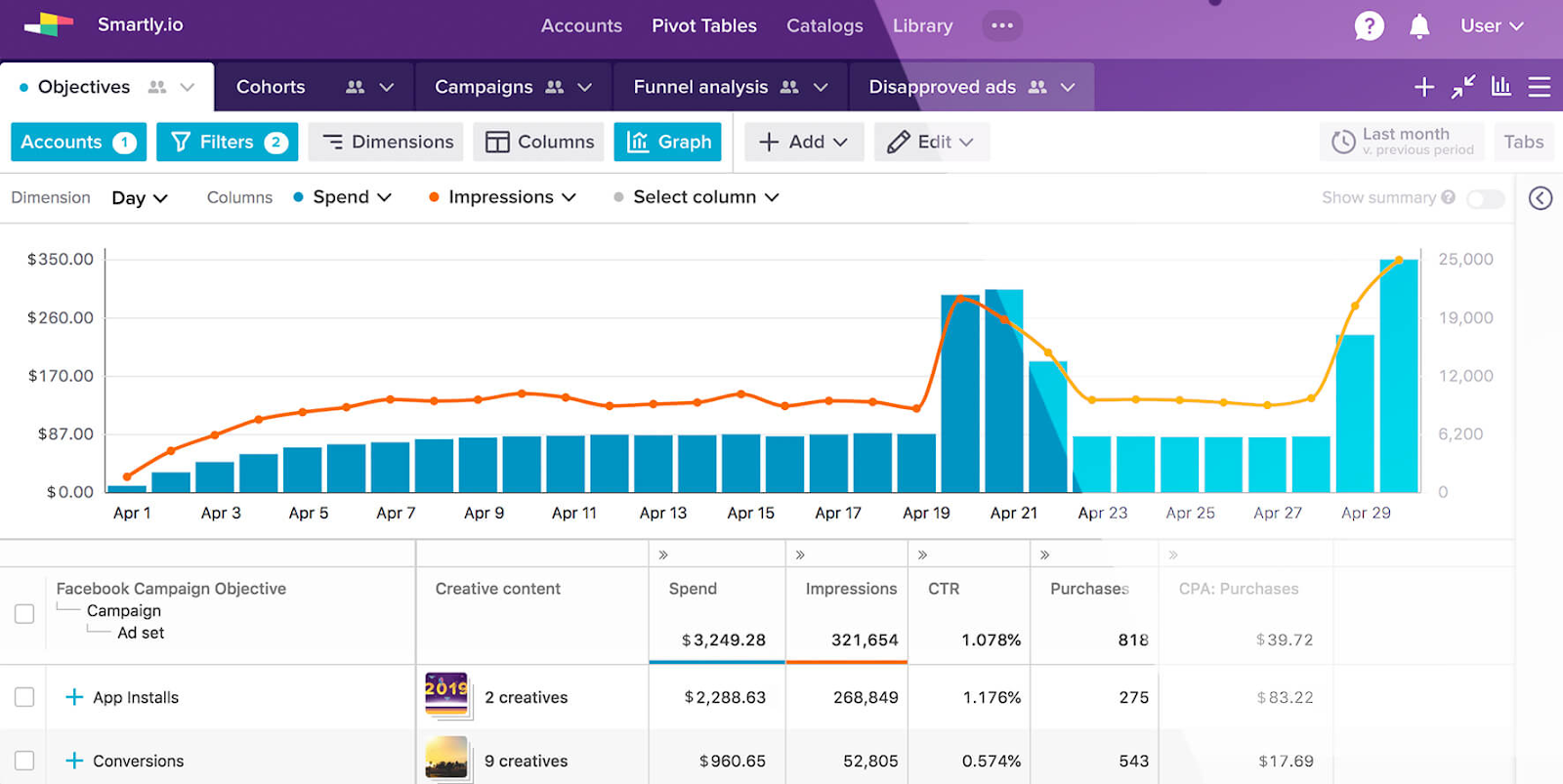Click the orange Impressions color dot
The height and width of the screenshot is (784, 1563).
click(x=434, y=197)
